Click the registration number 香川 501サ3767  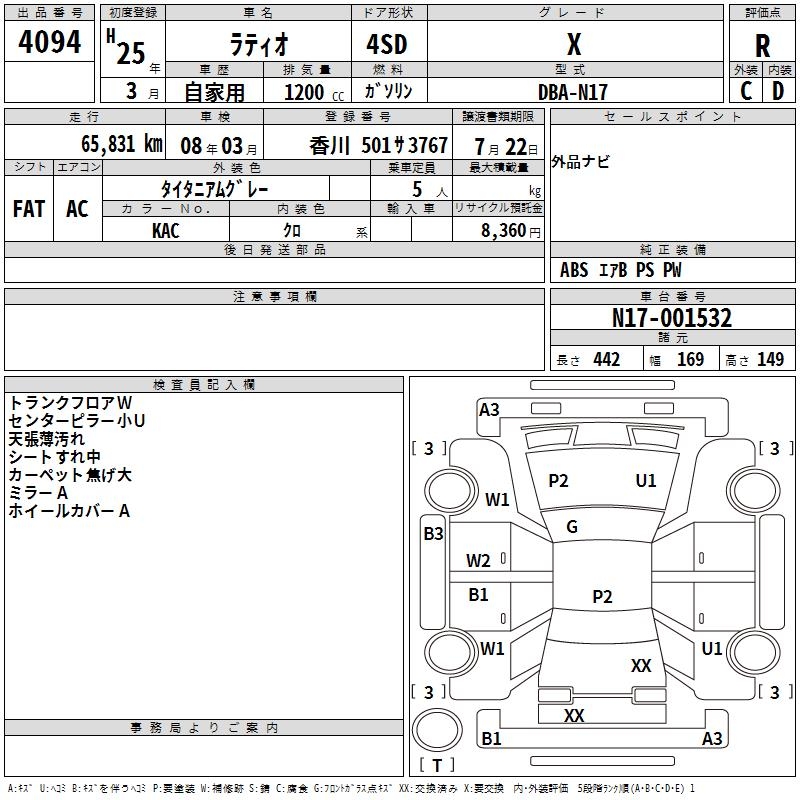point(379,146)
